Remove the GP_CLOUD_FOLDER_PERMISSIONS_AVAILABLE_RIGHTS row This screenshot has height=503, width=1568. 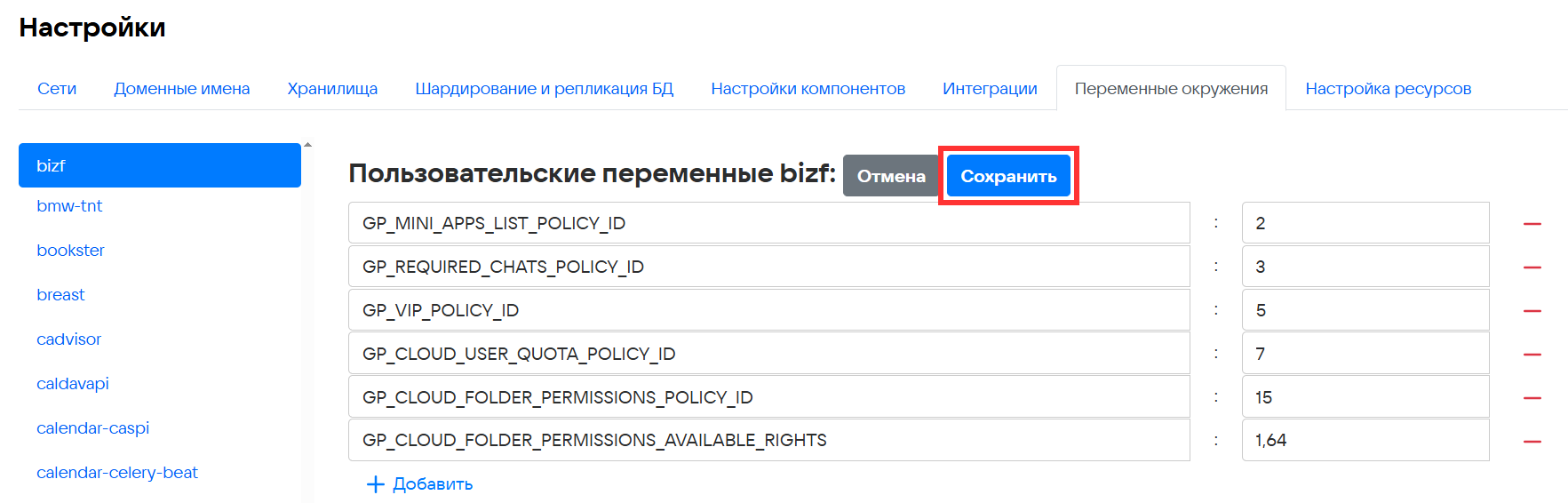1532,442
